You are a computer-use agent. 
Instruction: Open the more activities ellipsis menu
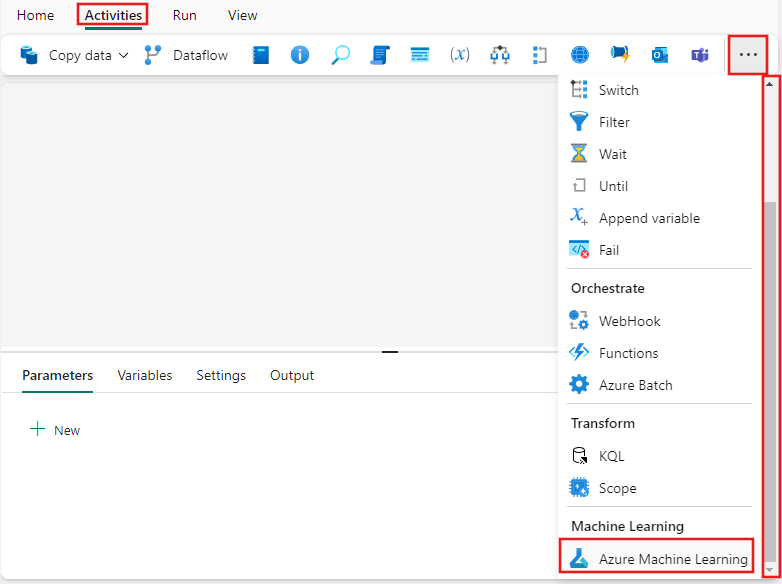[748, 55]
